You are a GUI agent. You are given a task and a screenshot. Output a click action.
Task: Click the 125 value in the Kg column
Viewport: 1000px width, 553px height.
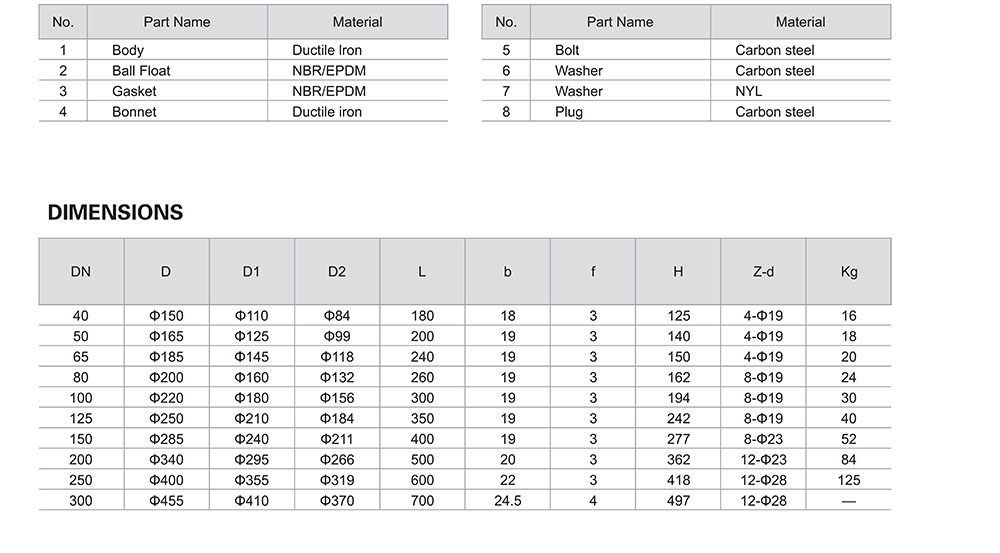click(x=849, y=480)
